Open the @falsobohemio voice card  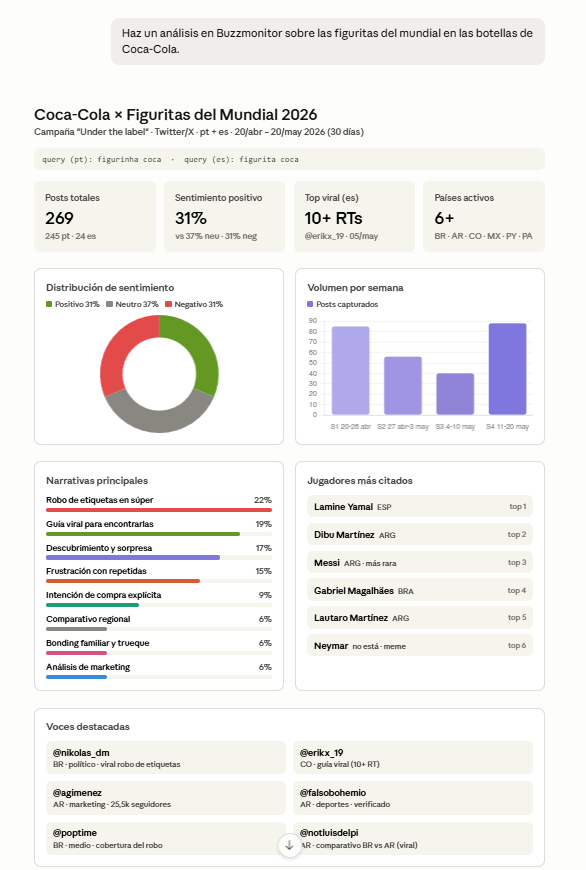point(413,798)
